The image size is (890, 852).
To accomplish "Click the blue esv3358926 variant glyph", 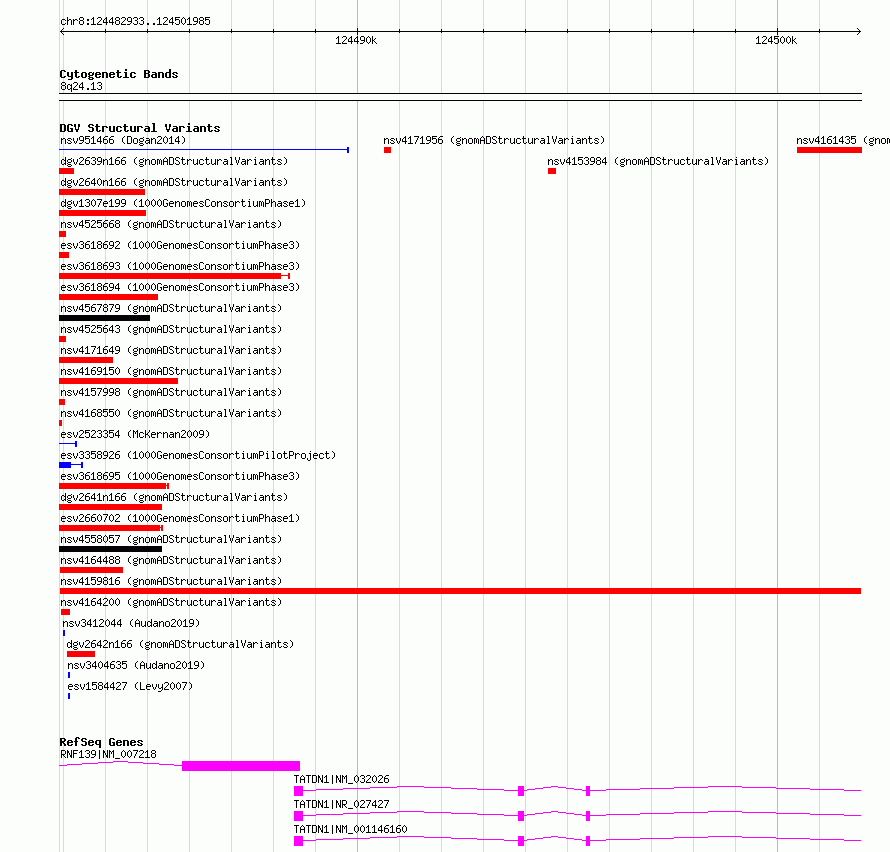I will click(71, 465).
